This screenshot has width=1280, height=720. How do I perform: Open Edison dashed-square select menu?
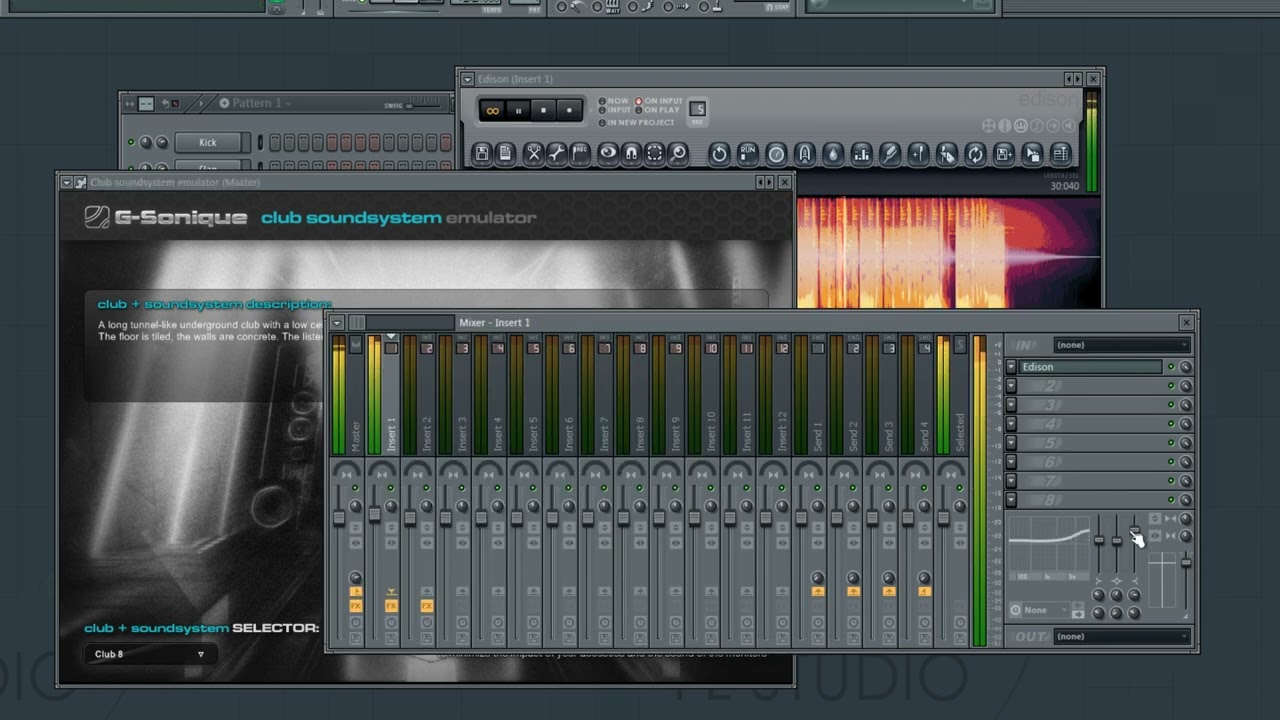pyautogui.click(x=654, y=154)
